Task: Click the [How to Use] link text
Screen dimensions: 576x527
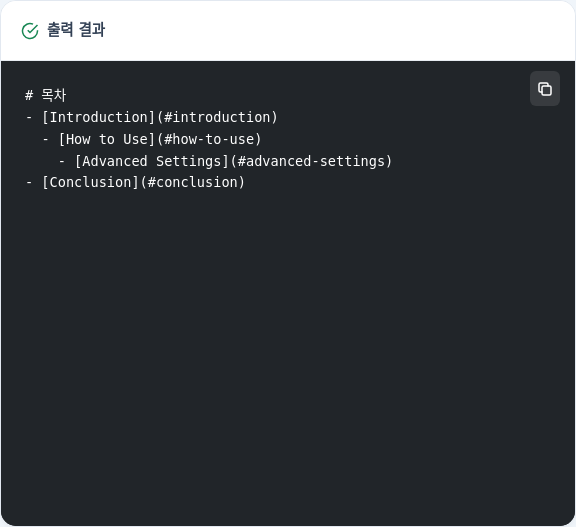Action: (107, 139)
